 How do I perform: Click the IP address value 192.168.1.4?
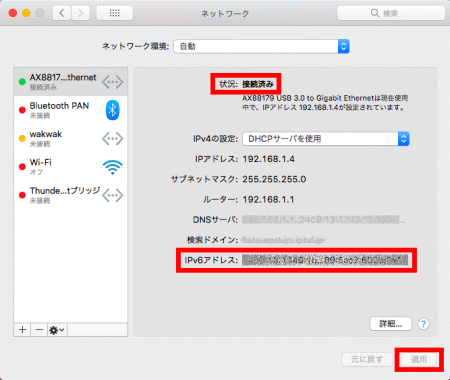coord(268,159)
